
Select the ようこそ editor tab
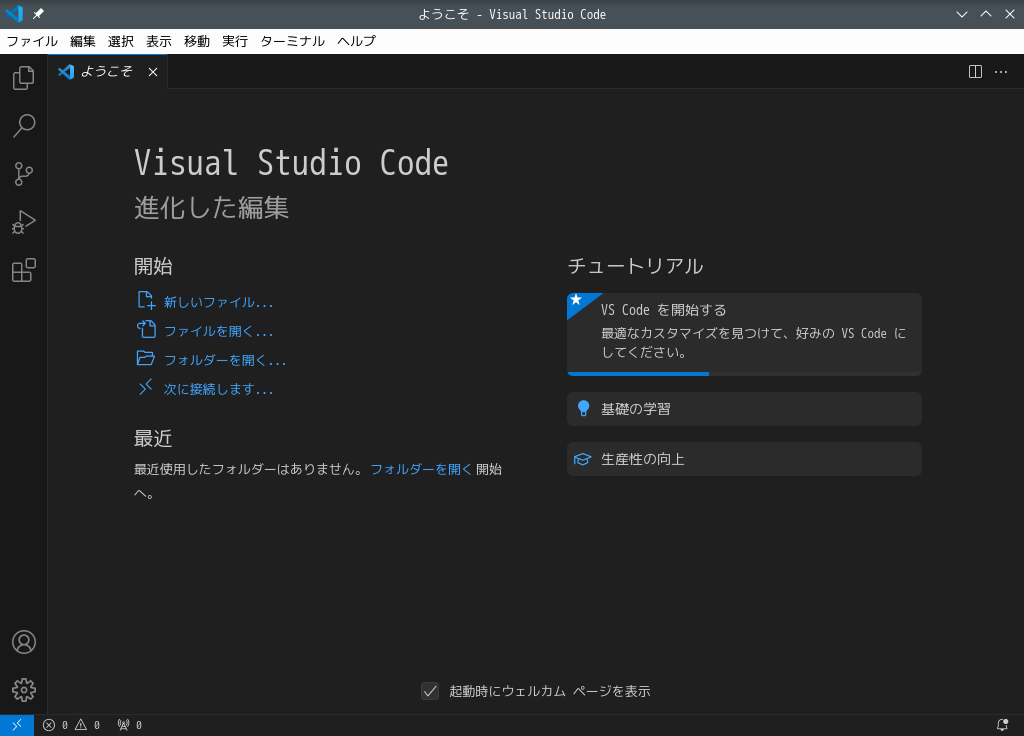[108, 72]
